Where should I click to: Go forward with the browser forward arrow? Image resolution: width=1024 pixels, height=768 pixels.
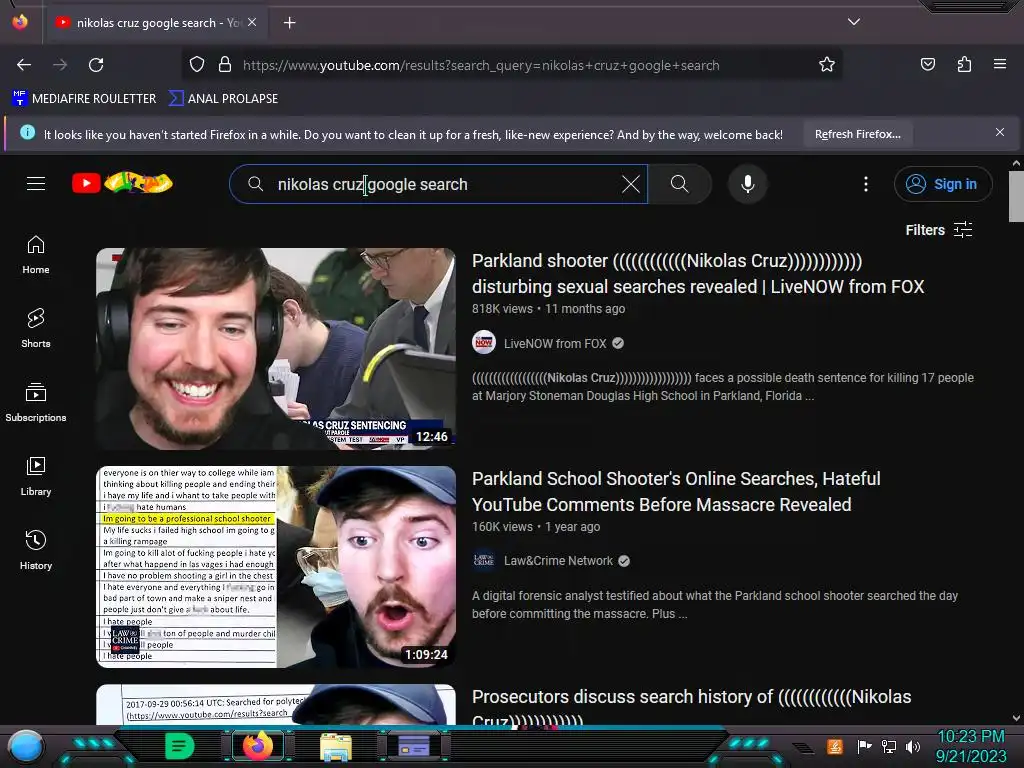60,65
